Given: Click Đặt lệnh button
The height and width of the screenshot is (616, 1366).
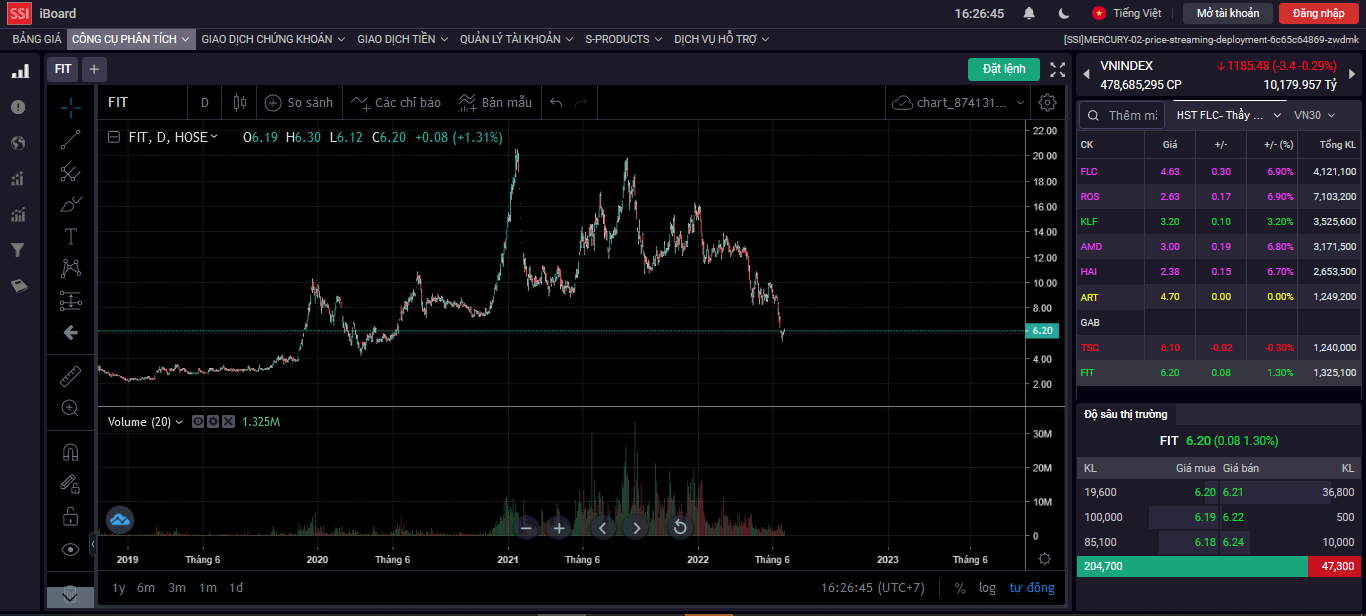Looking at the screenshot, I should click(1004, 69).
